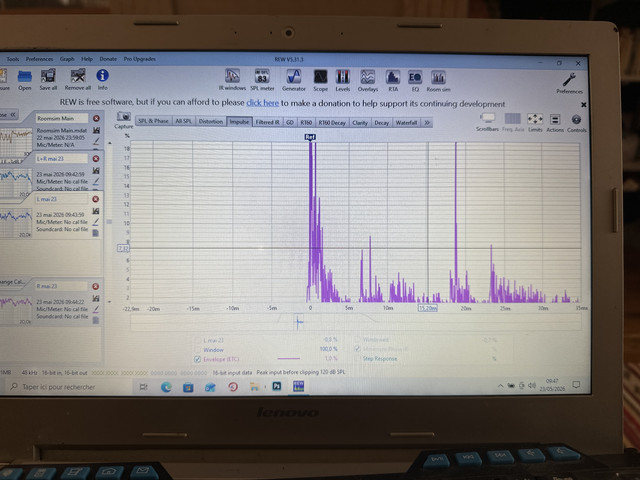Open the Levels tool

click(342, 80)
